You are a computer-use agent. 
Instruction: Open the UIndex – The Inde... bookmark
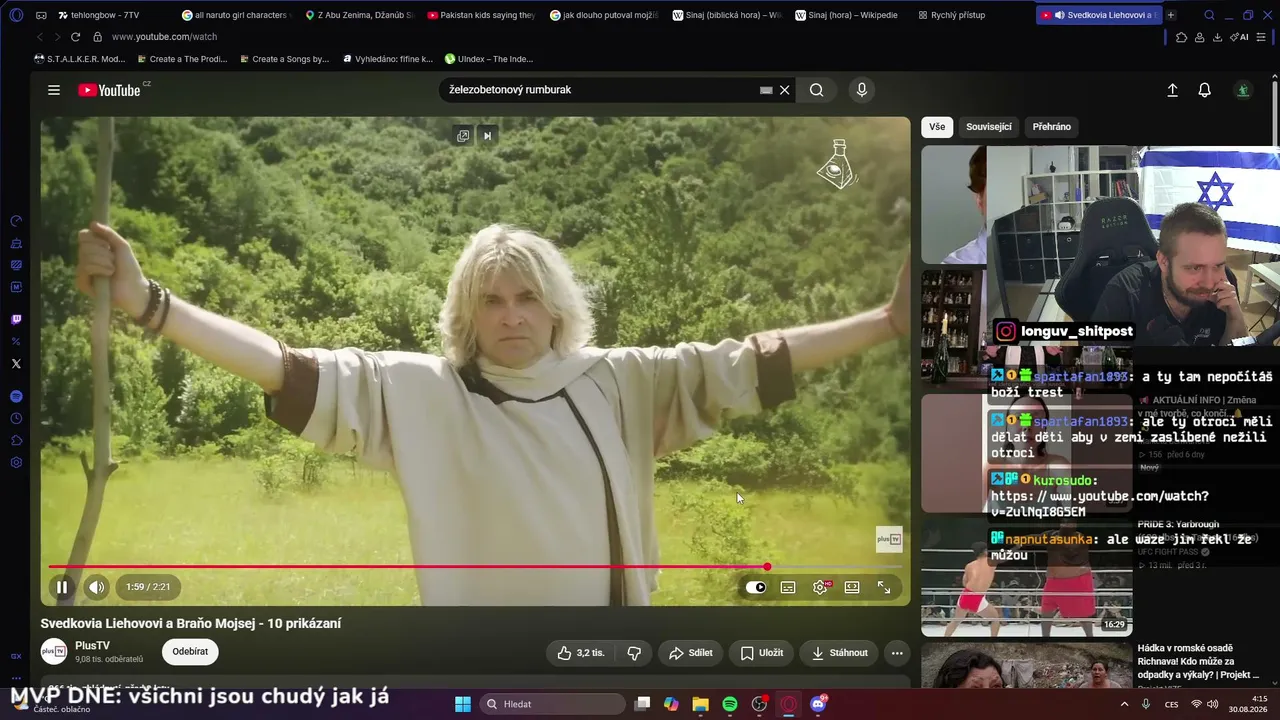pos(489,59)
